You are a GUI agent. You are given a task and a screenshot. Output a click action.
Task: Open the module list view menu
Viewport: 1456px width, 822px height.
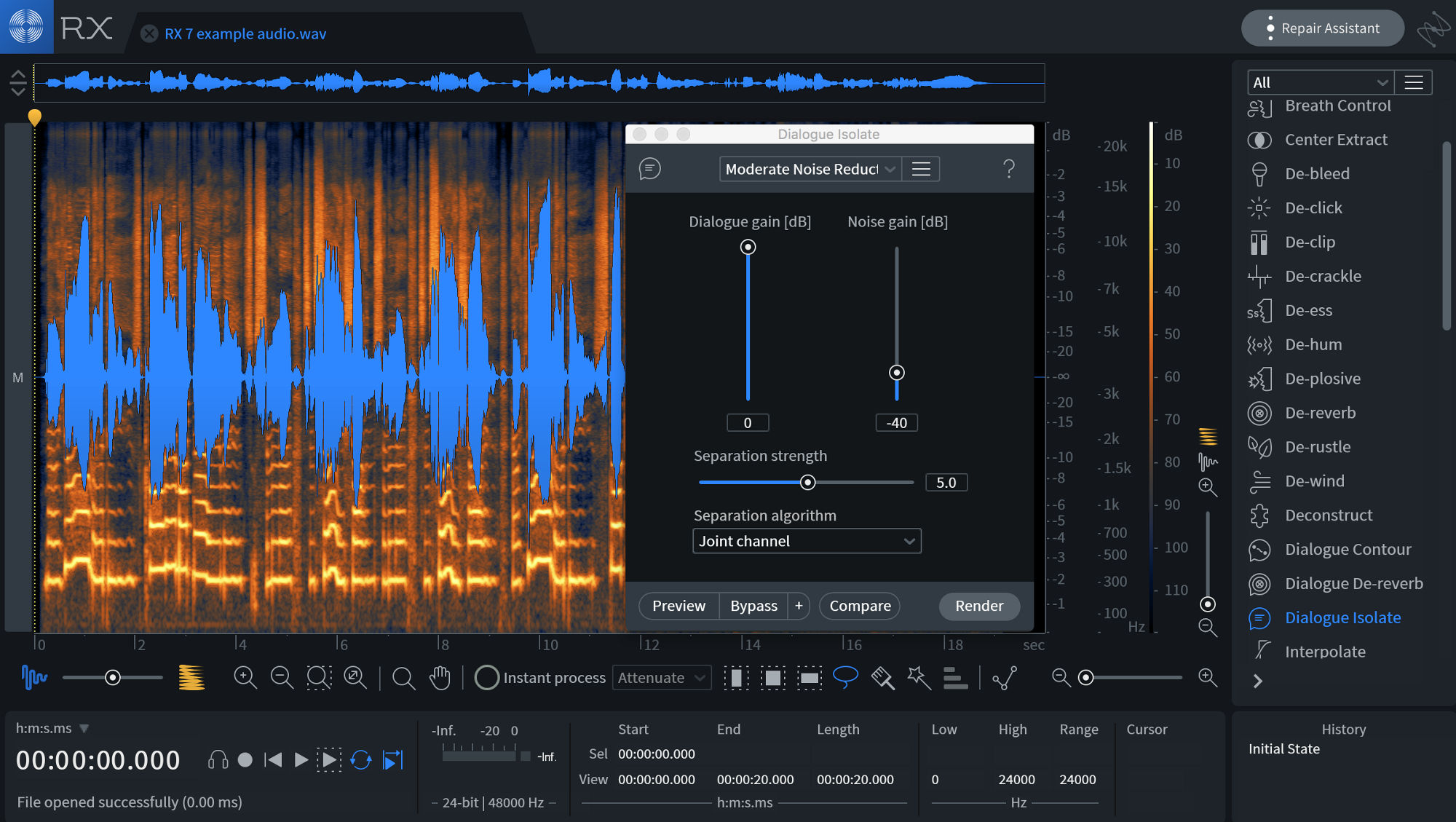(x=1413, y=83)
